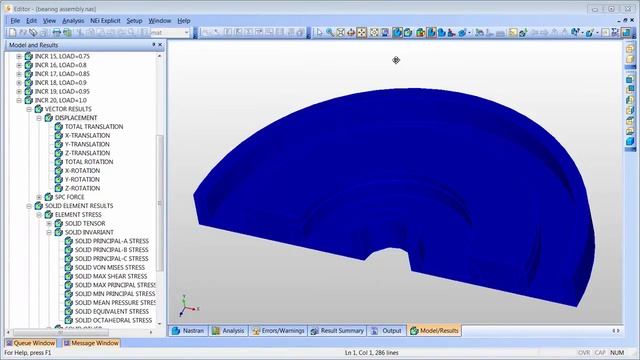Switch to the Result Summary tab
The image size is (640, 360).
click(337, 331)
